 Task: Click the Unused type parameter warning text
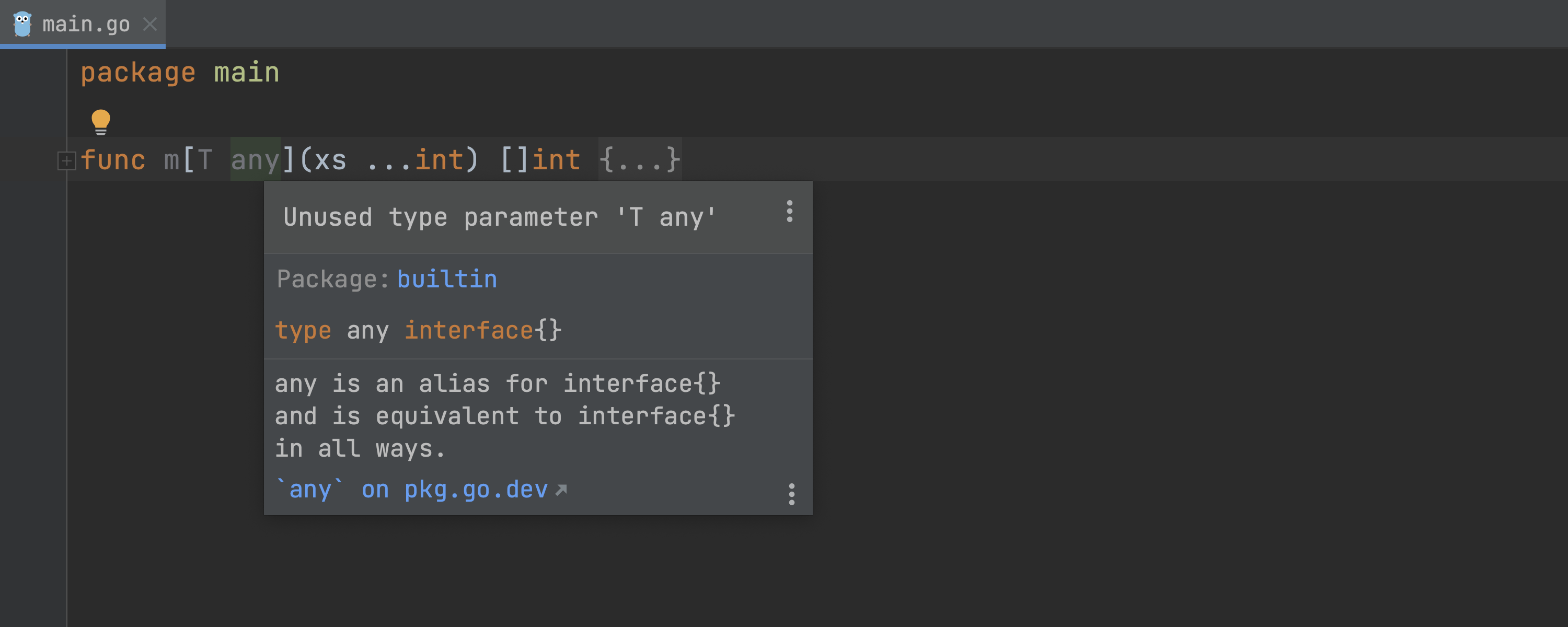(x=499, y=217)
